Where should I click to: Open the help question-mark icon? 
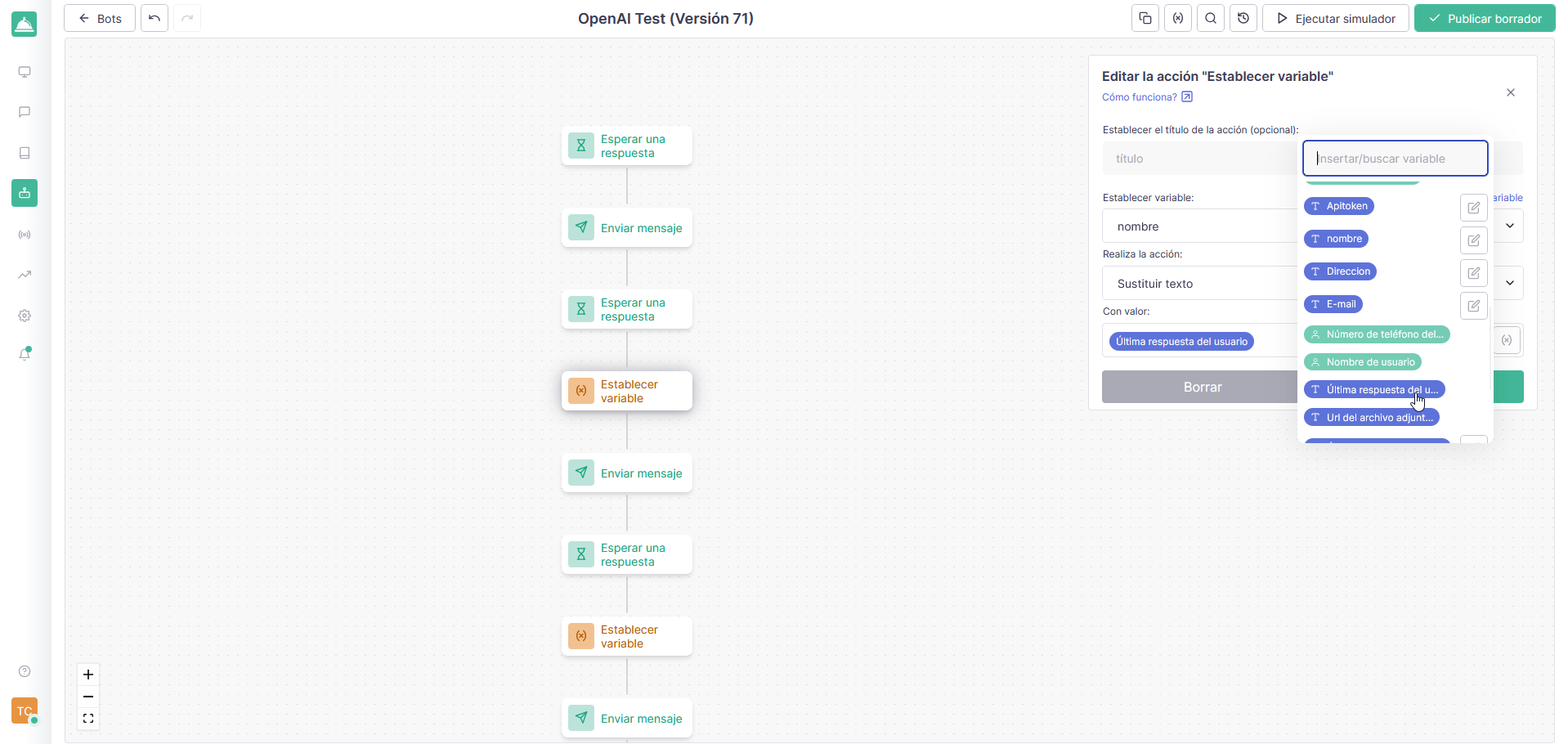[25, 671]
